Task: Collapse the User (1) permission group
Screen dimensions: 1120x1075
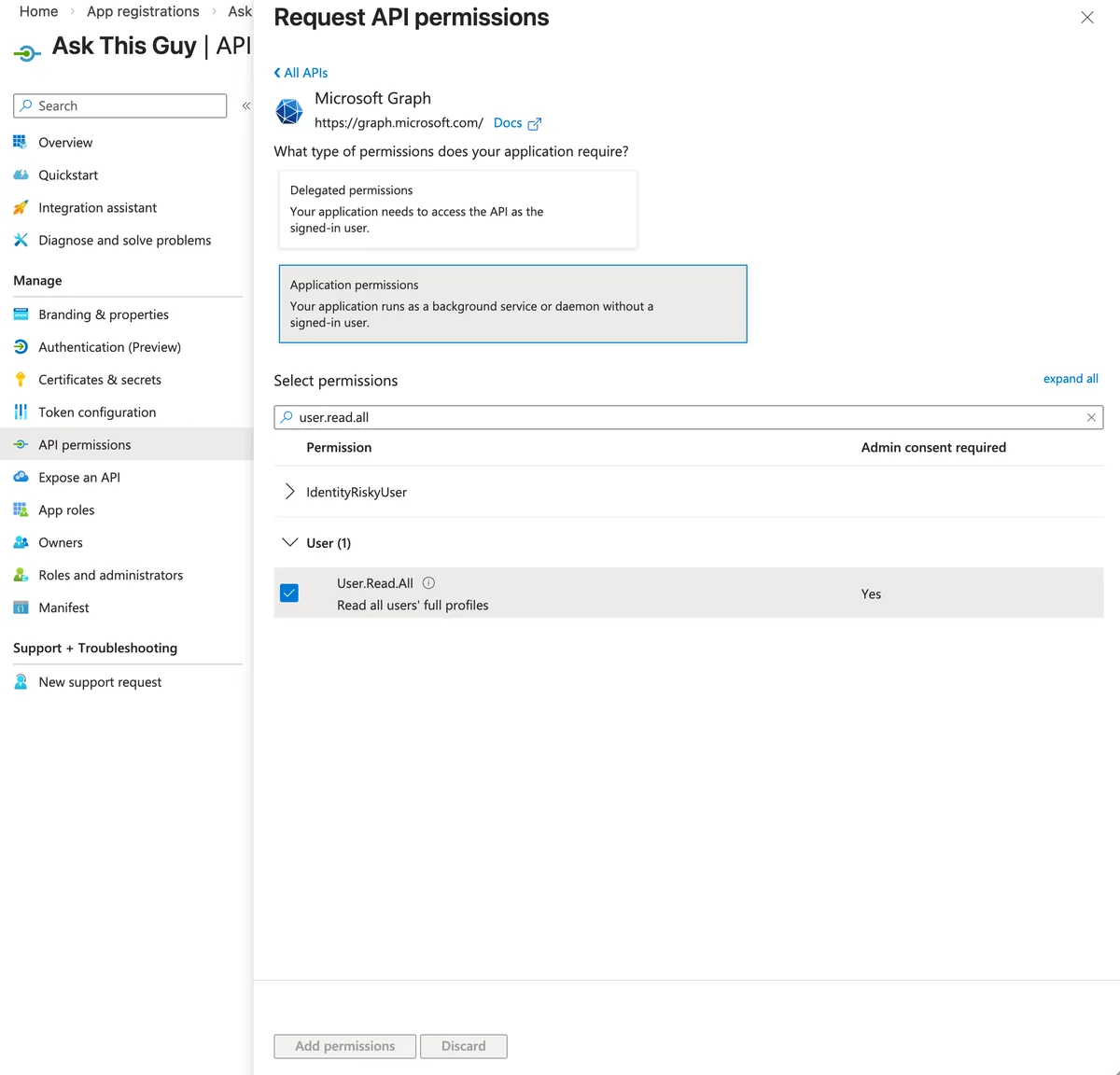Action: pos(289,542)
